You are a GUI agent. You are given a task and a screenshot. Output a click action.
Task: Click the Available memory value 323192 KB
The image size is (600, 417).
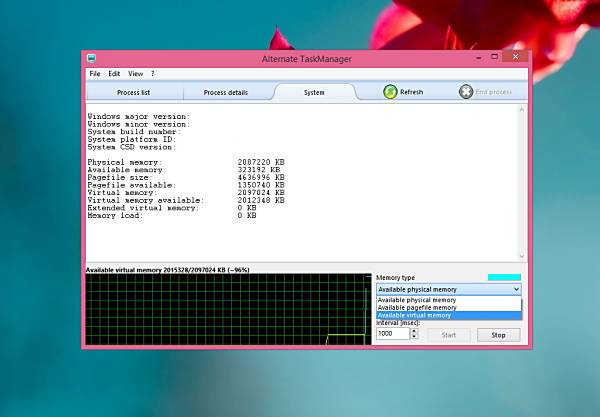tap(259, 170)
